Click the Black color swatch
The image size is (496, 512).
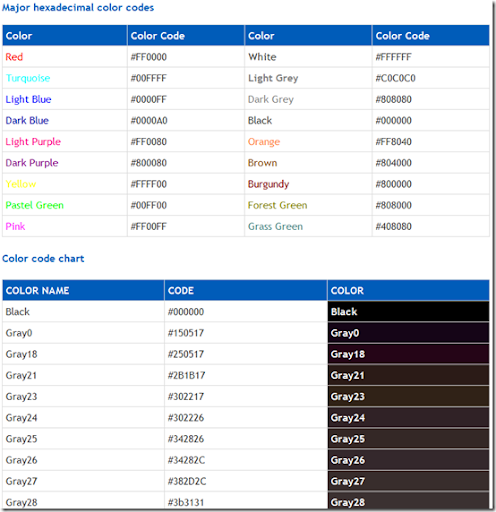(408, 312)
